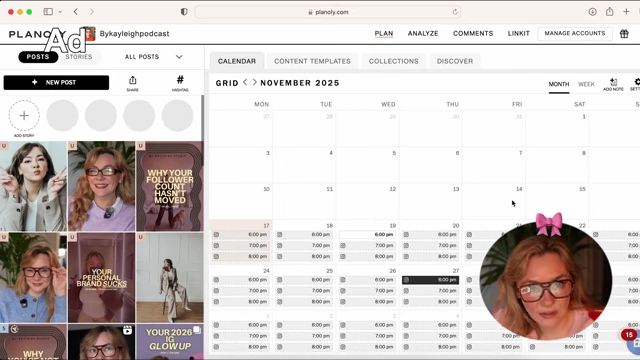Select Month view

coord(559,84)
